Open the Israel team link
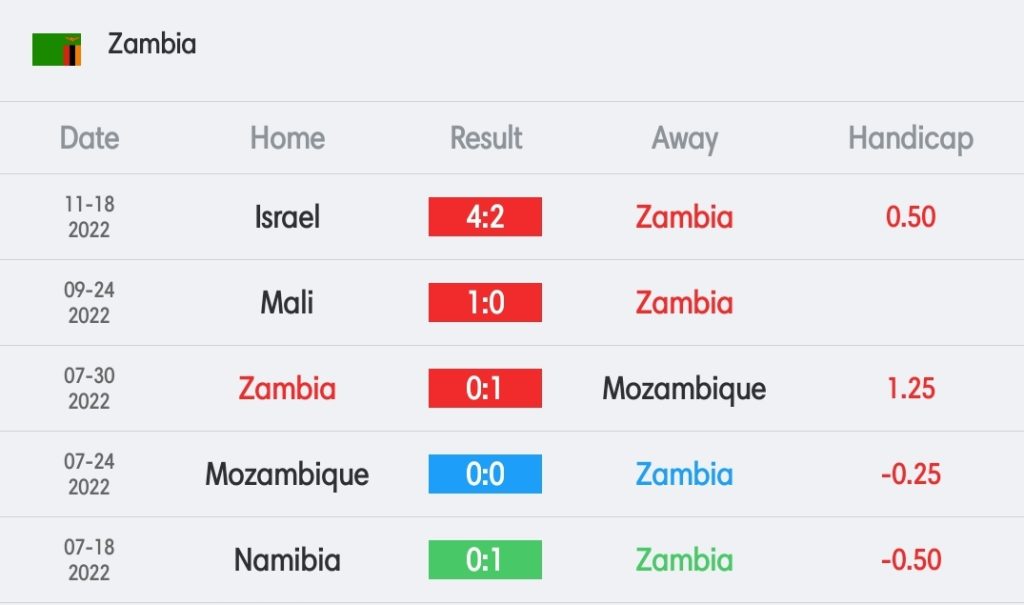 [287, 217]
